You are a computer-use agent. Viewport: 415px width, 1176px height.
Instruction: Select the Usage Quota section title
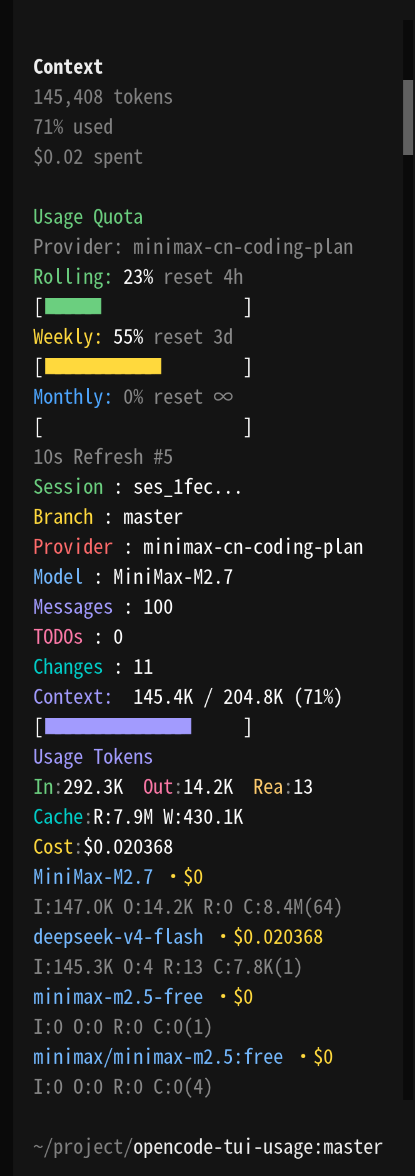[88, 218]
